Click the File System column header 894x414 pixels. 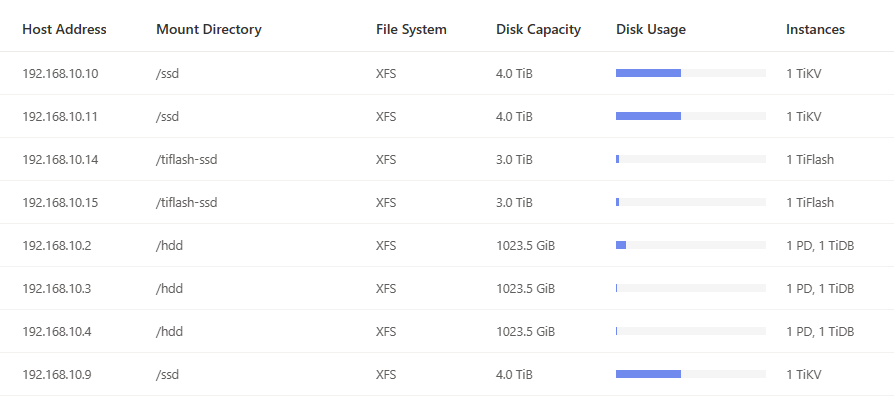(411, 30)
